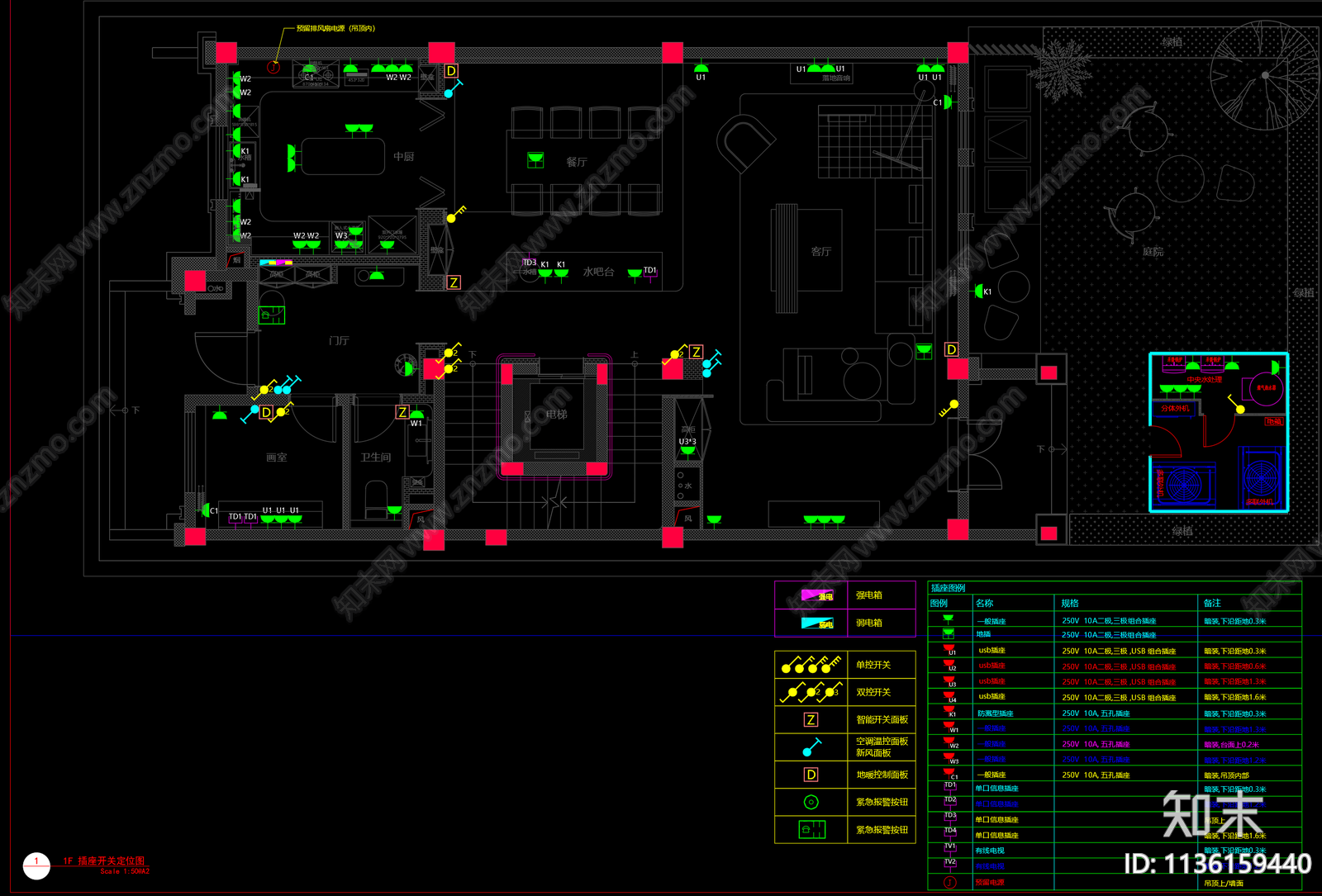Click the '名称' column header
The height and width of the screenshot is (896, 1322).
pos(985,603)
